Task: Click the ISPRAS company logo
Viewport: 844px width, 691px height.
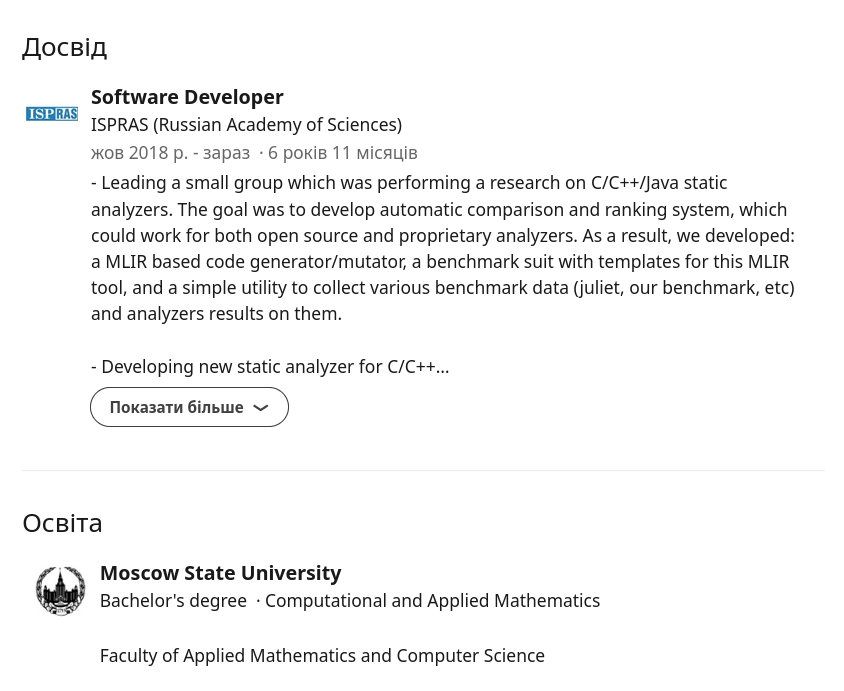Action: [x=52, y=114]
